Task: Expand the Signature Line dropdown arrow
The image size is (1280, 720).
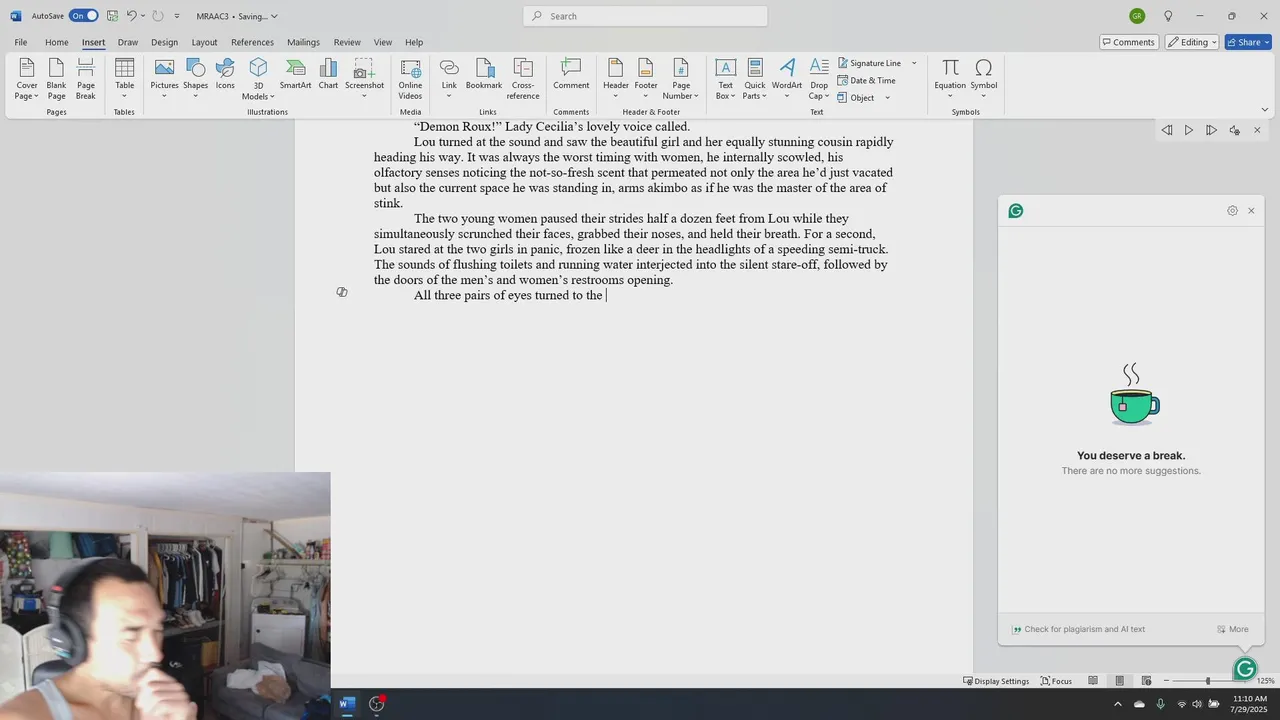Action: pos(914,63)
